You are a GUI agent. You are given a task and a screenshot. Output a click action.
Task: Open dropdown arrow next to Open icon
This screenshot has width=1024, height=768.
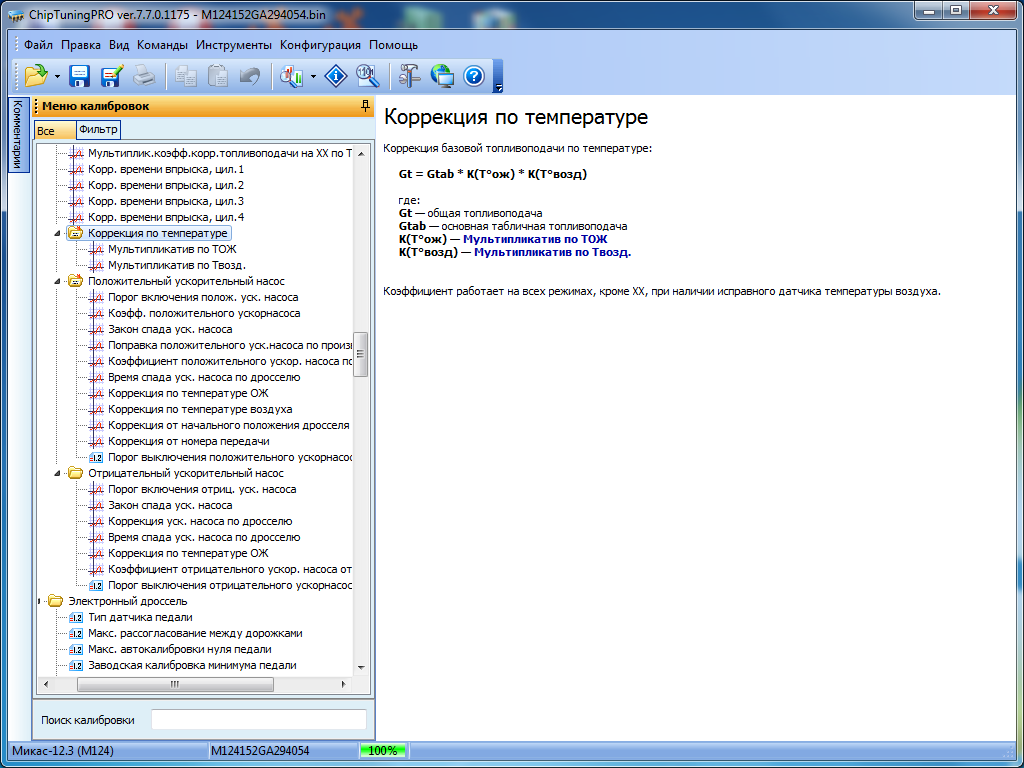coord(57,76)
